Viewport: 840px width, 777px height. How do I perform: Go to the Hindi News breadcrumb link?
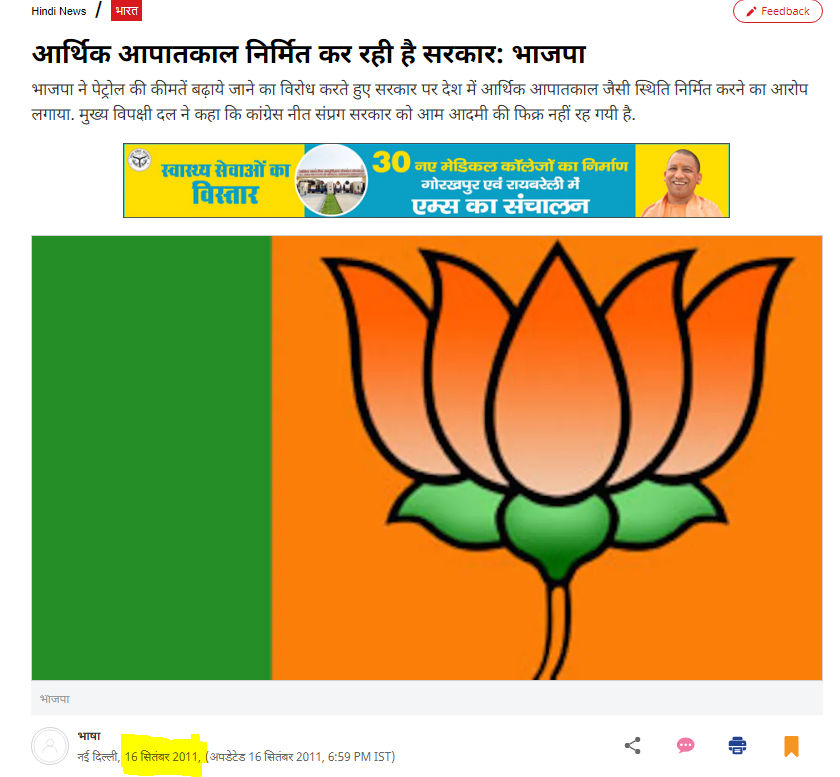tap(59, 11)
